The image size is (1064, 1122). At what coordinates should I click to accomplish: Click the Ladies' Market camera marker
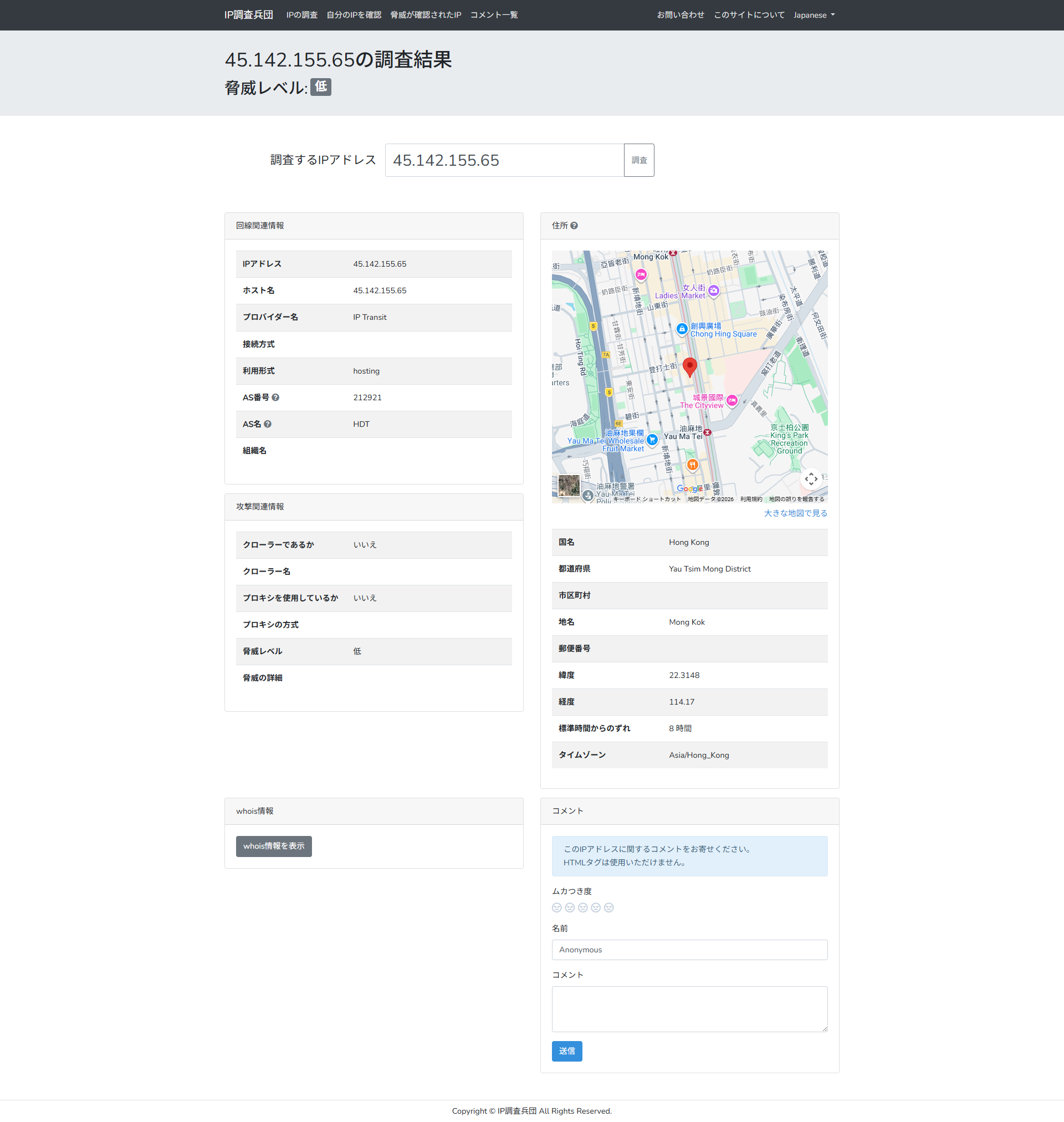click(x=714, y=290)
